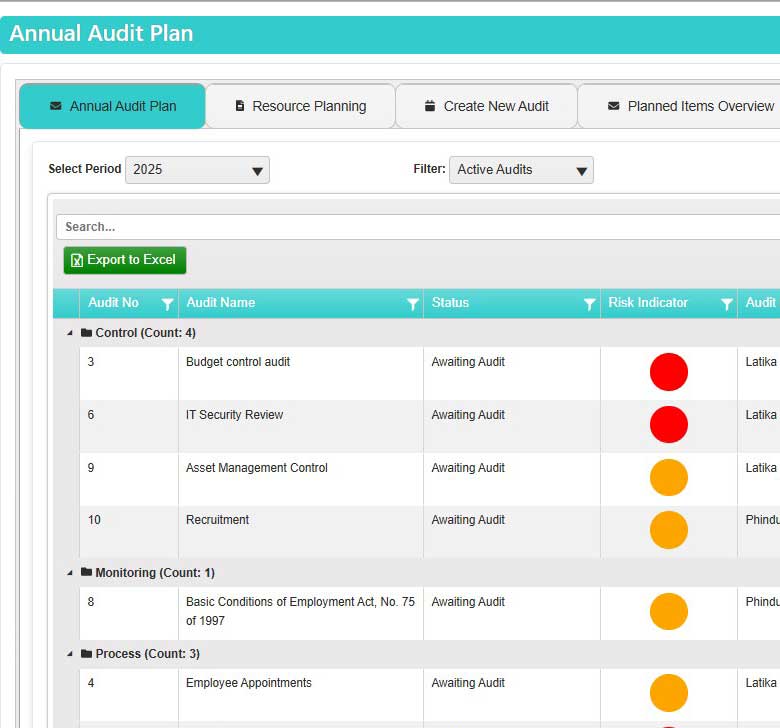The width and height of the screenshot is (780, 728).
Task: Click the Resource Planning document icon
Action: click(x=240, y=106)
